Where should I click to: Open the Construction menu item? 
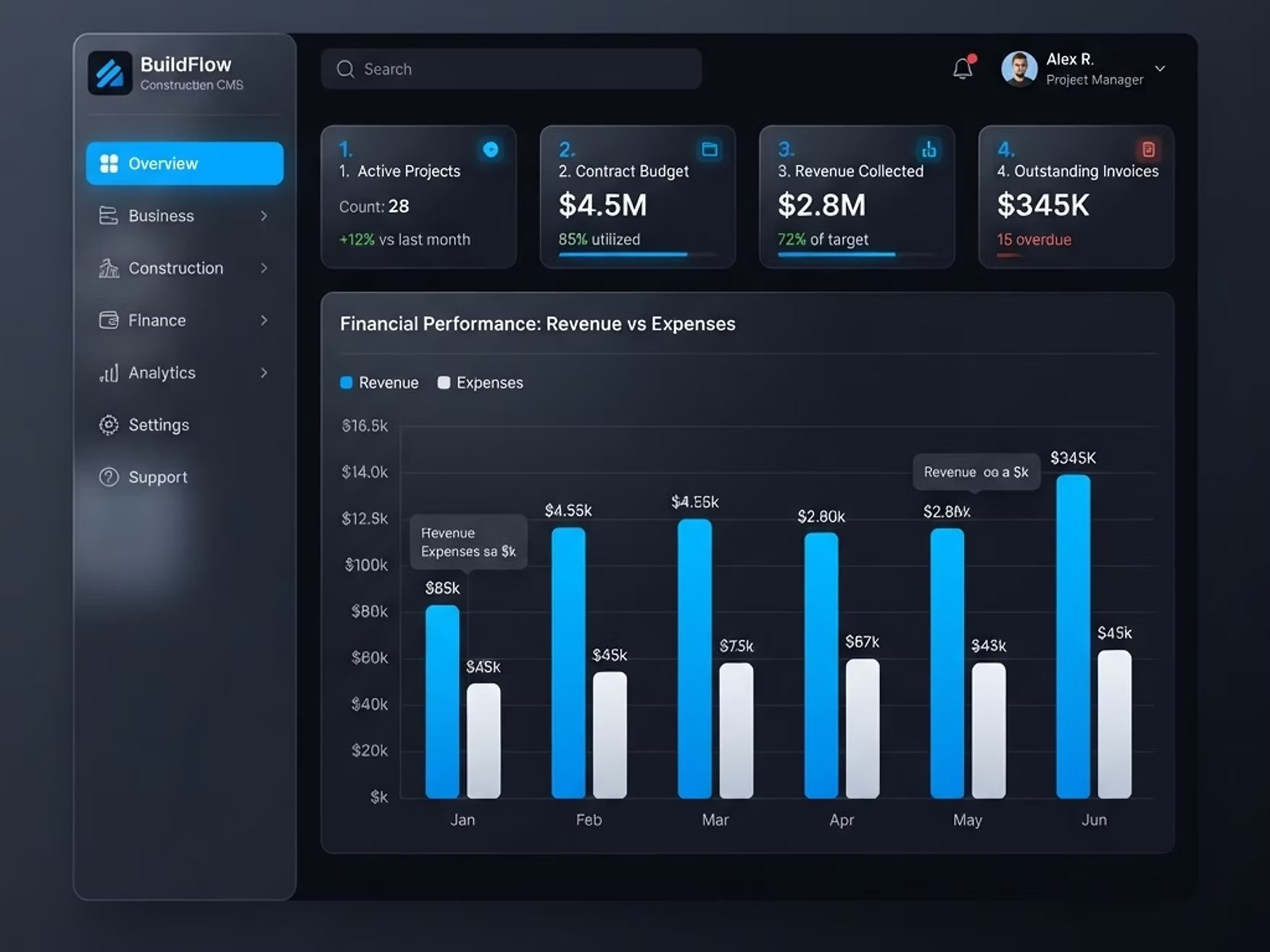pyautogui.click(x=185, y=268)
